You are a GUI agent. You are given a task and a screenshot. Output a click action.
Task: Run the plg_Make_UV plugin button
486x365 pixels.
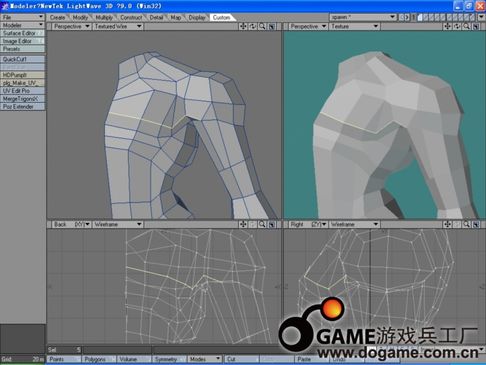click(x=22, y=83)
